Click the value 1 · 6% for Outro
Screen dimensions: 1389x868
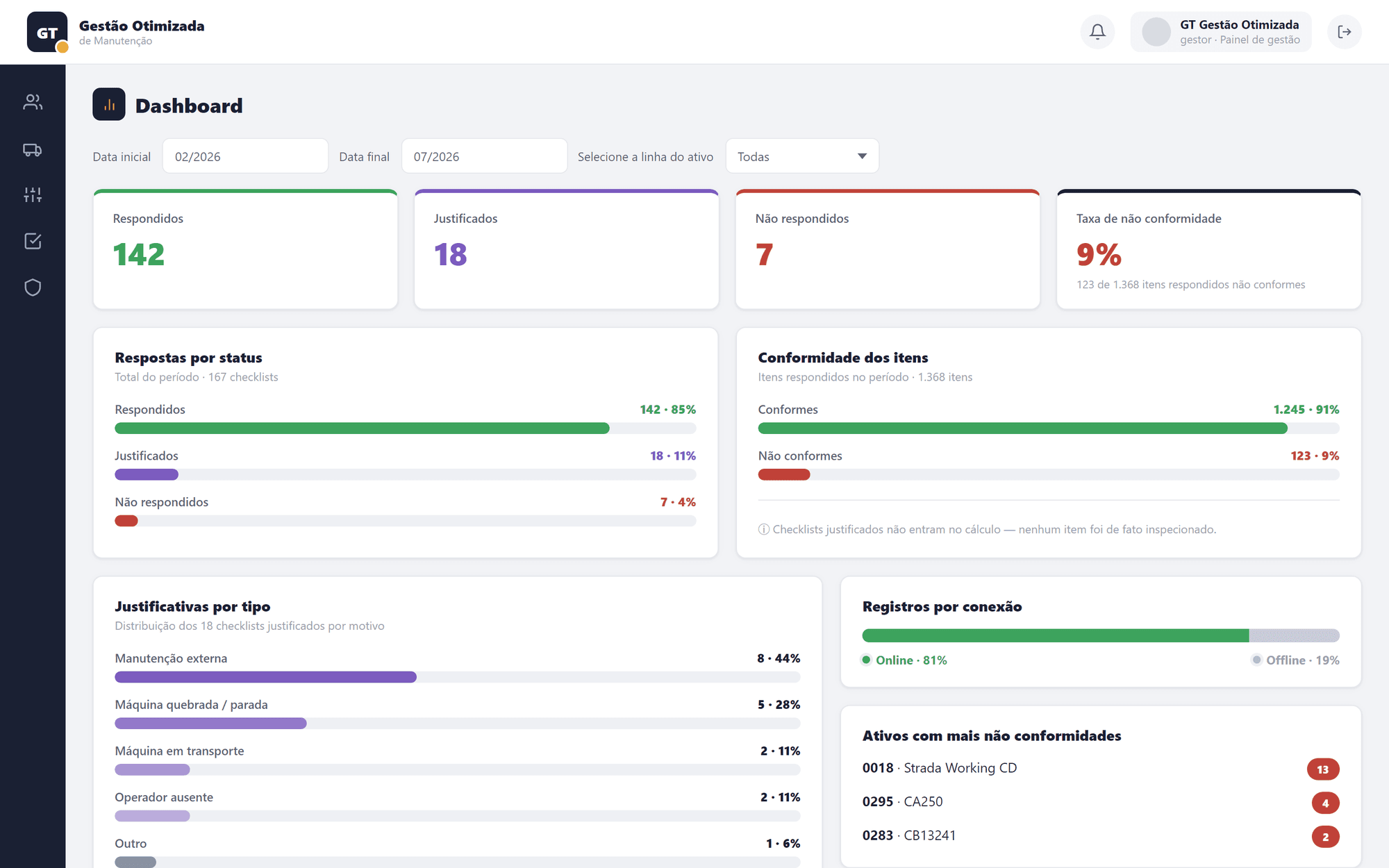tap(783, 844)
